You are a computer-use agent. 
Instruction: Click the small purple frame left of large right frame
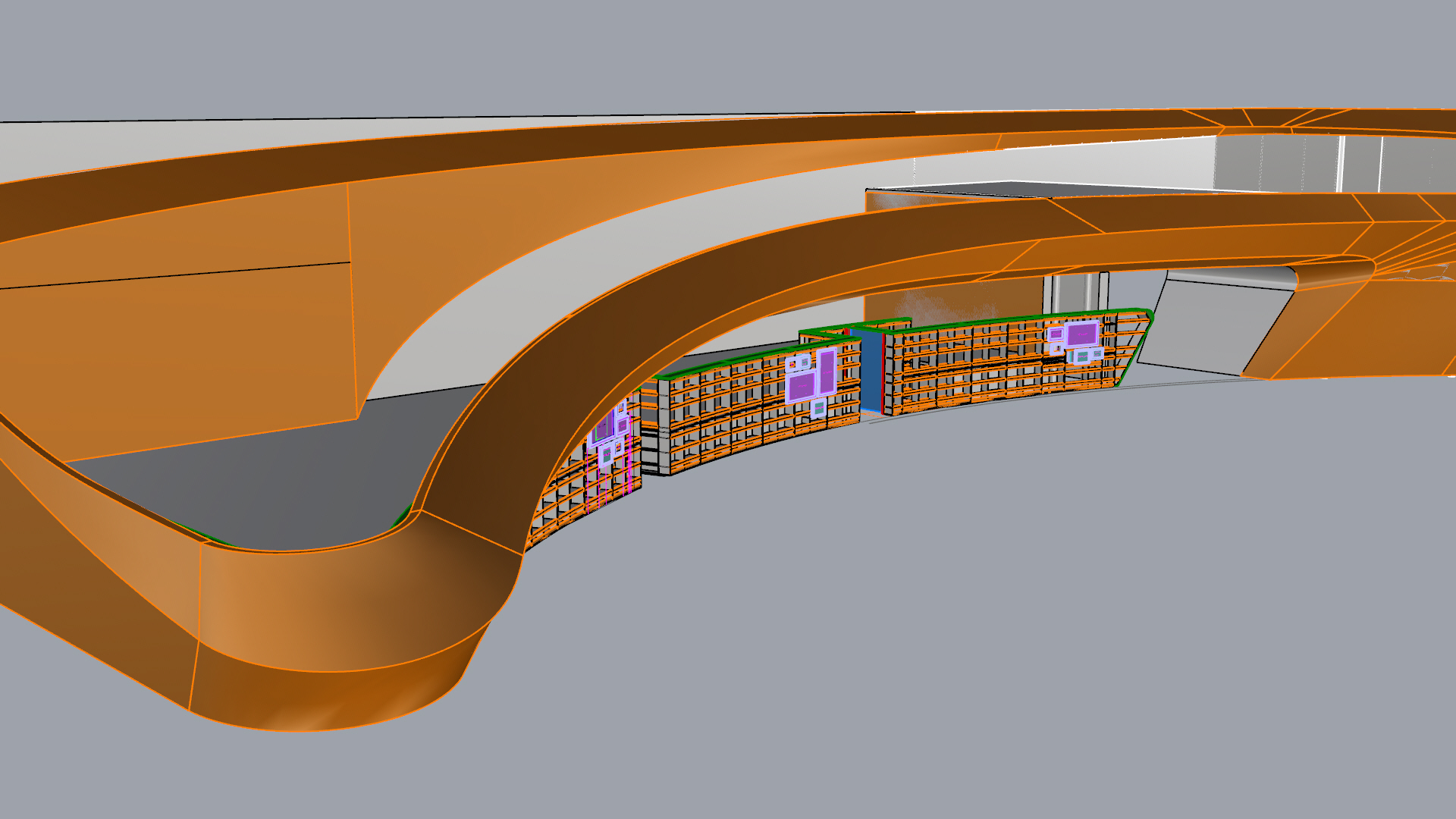(1056, 334)
